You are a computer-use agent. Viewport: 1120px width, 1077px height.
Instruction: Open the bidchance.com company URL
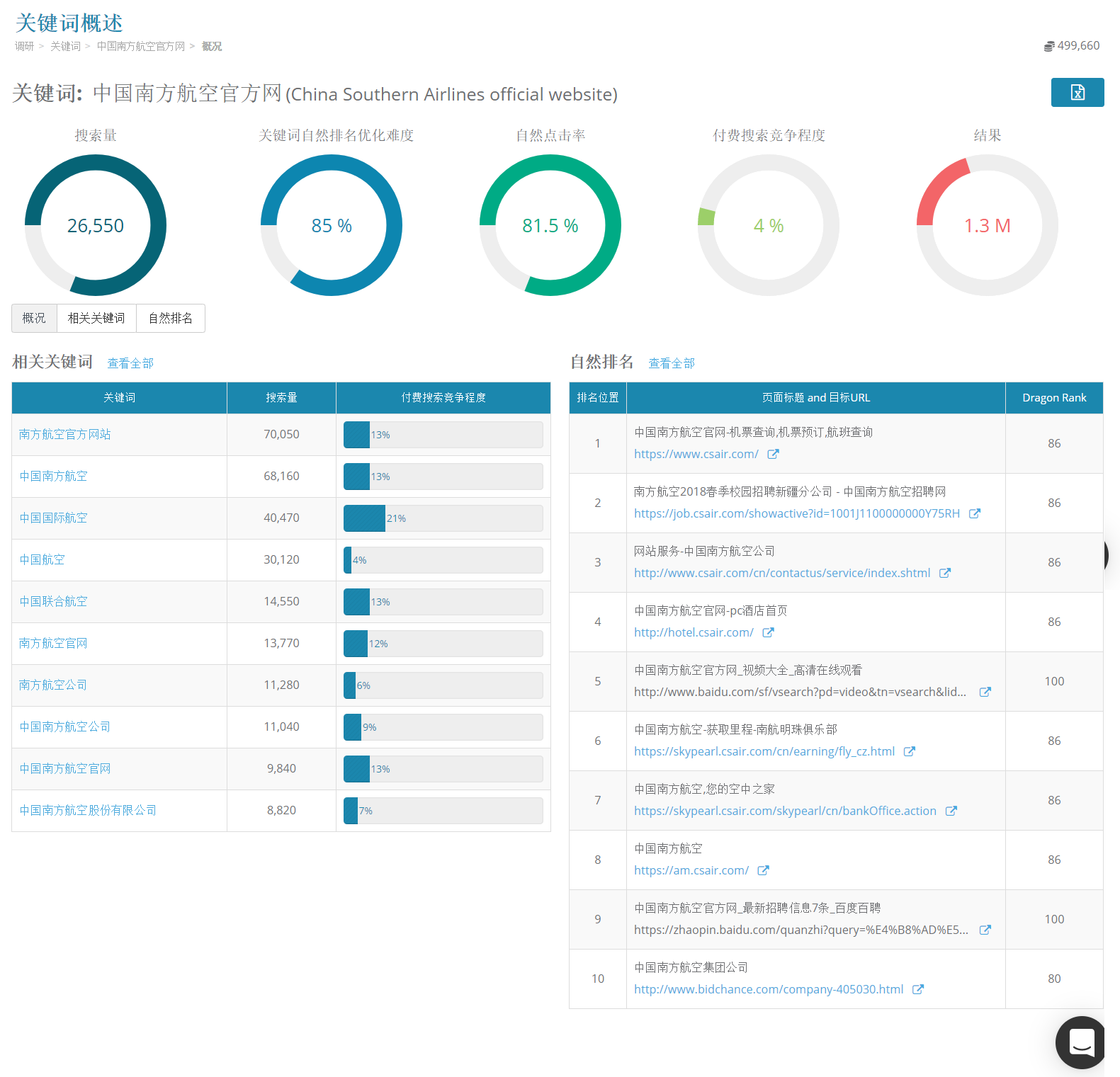[x=769, y=989]
